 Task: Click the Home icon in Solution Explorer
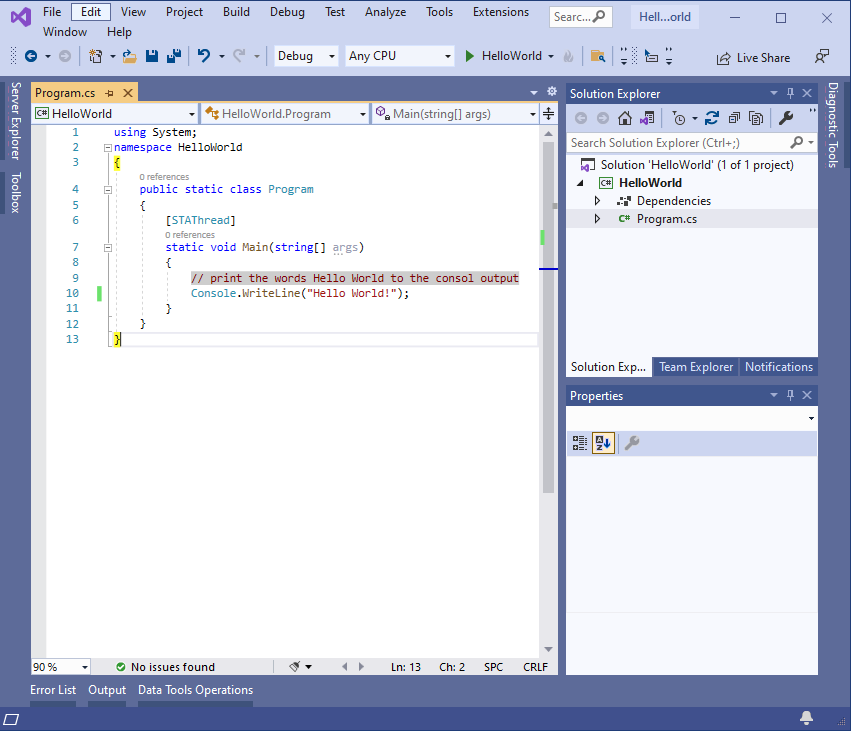625,118
